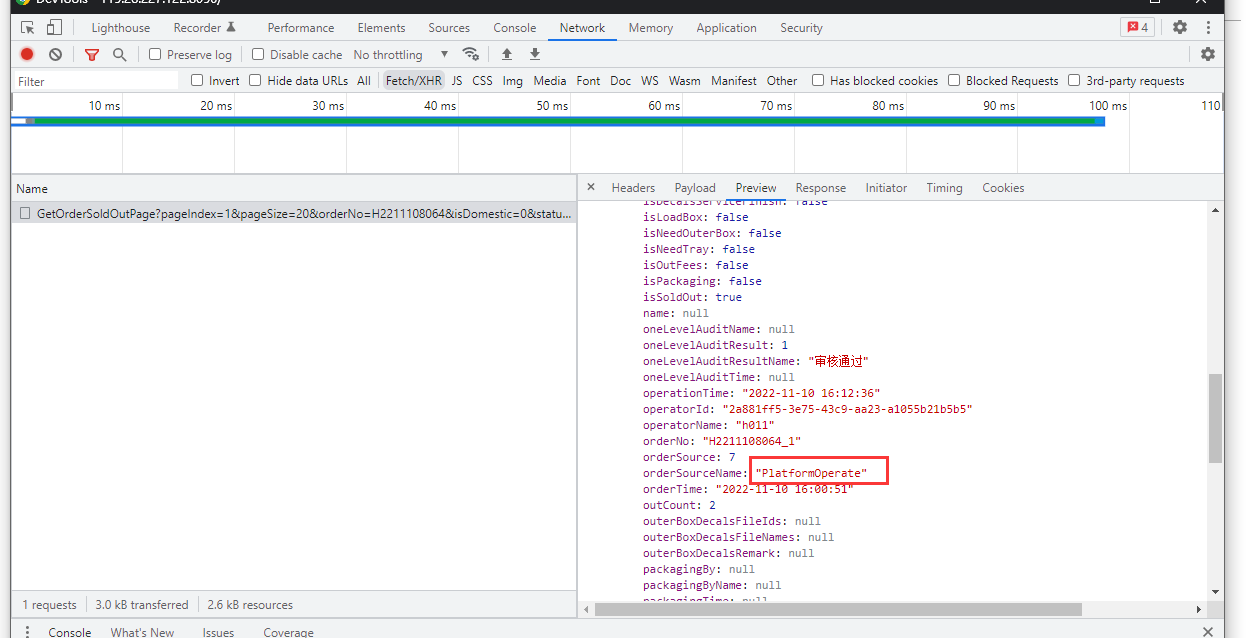Open the No throttling dropdown
This screenshot has height=638, width=1251.
(400, 55)
